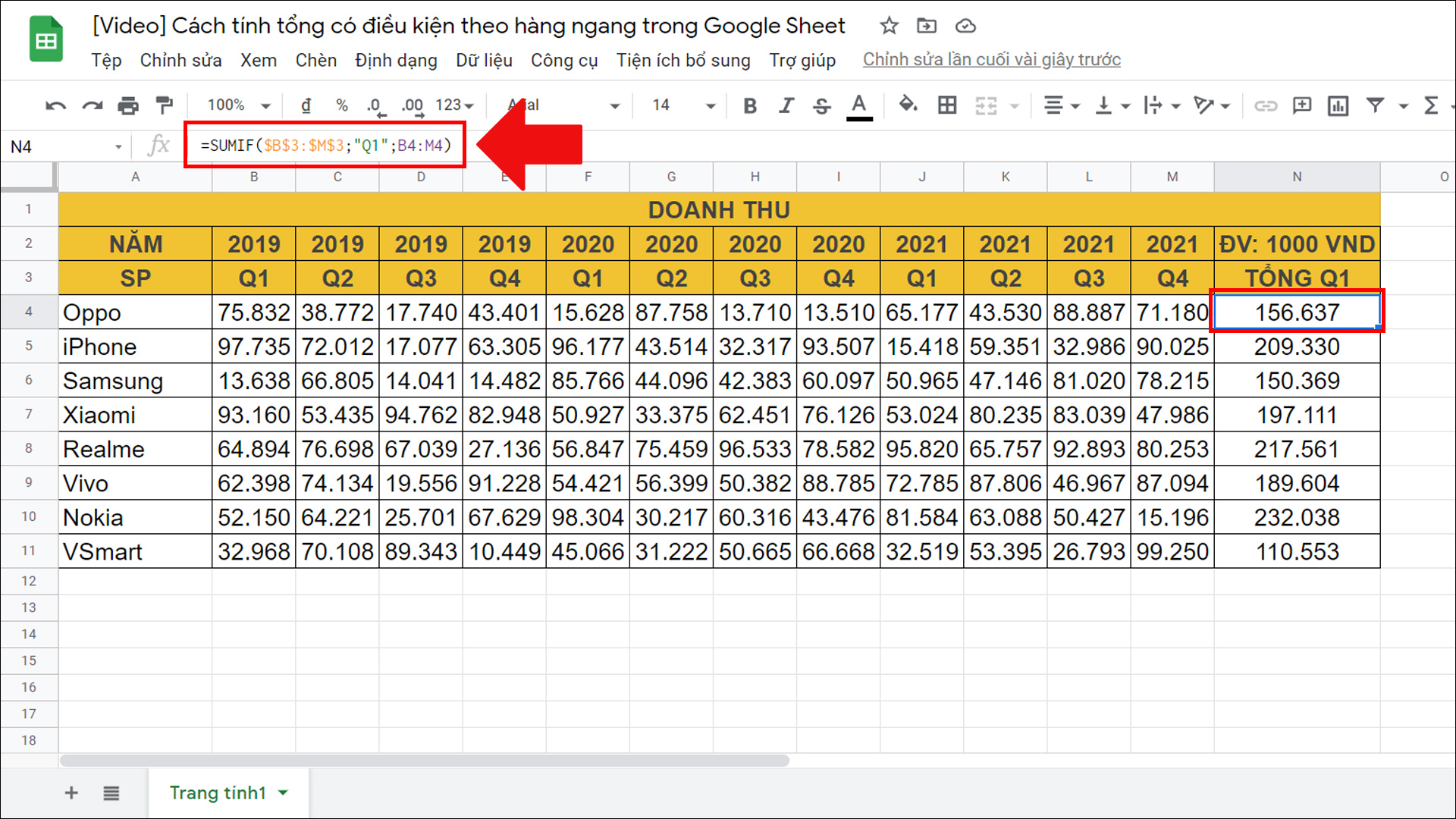This screenshot has width=1456, height=819.
Task: Open the font size 14 dropdown
Action: [x=683, y=105]
